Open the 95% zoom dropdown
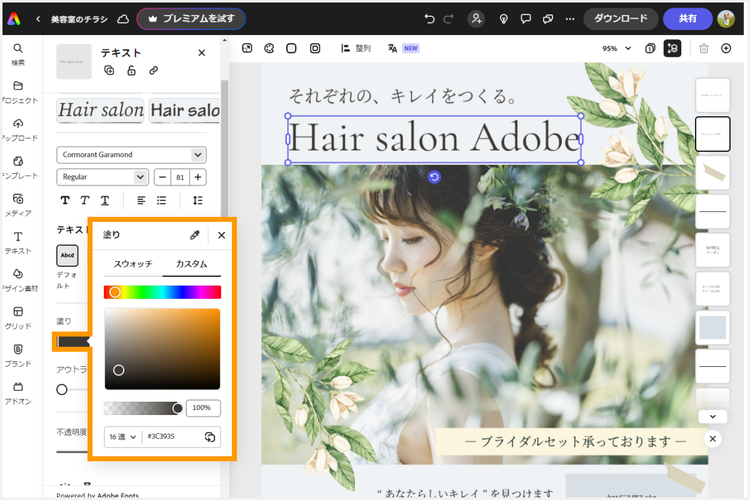This screenshot has width=750, height=500. pos(617,48)
